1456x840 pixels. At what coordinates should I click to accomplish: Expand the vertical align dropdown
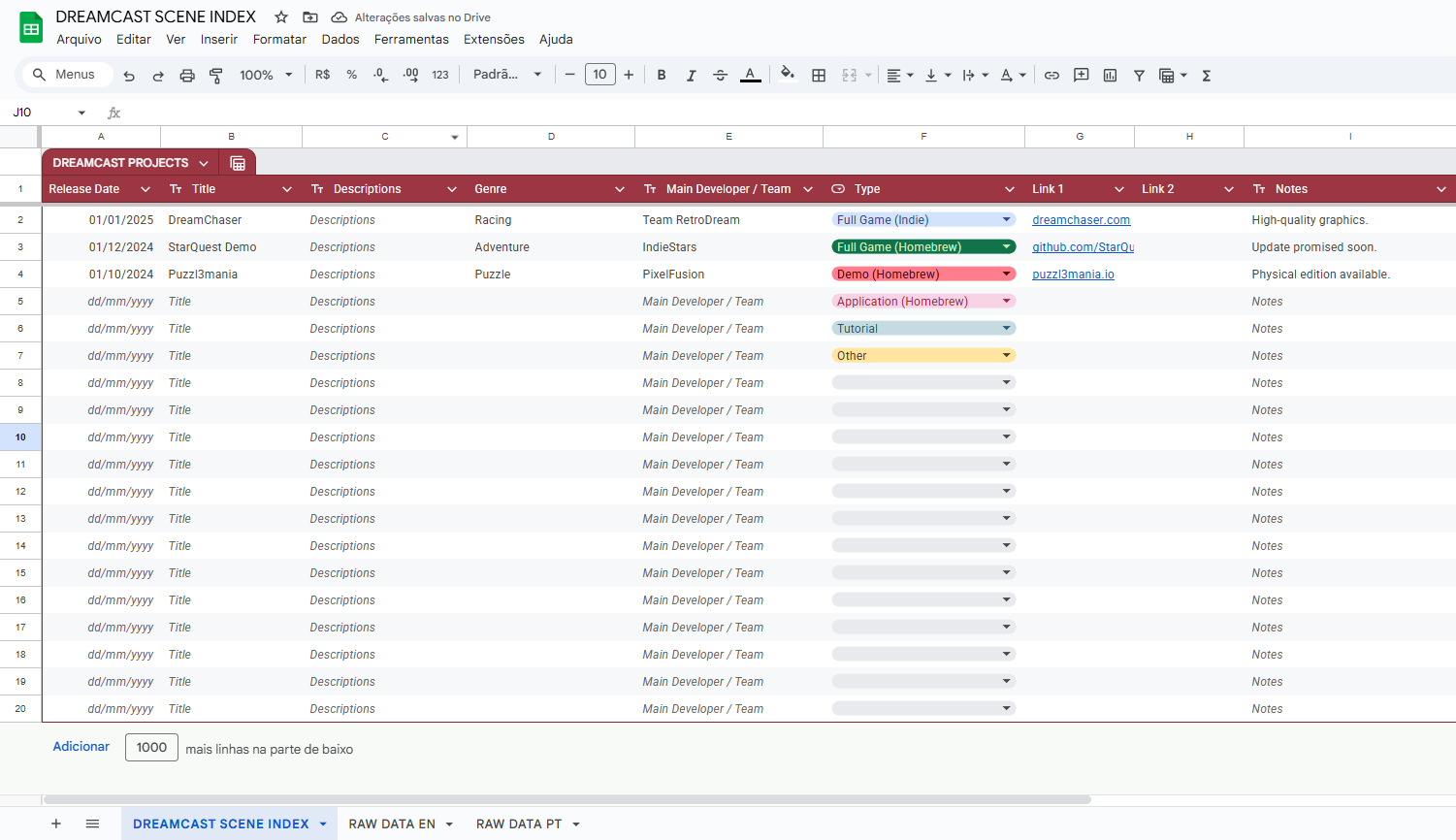948,75
